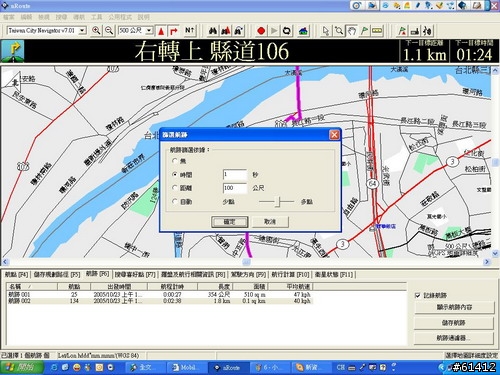Switch to the 航行計算 [F10] tab
The width and height of the screenshot is (500, 375).
tap(290, 275)
